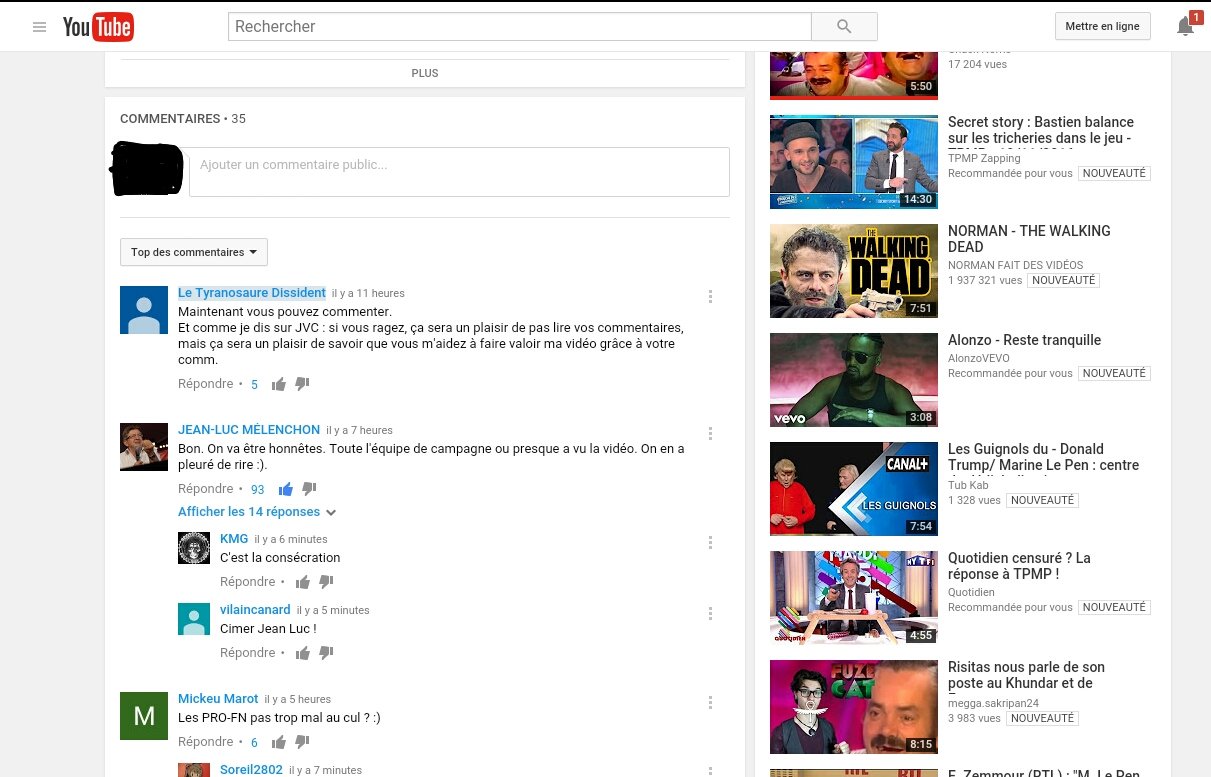Open the hamburger guide menu

pyautogui.click(x=40, y=27)
